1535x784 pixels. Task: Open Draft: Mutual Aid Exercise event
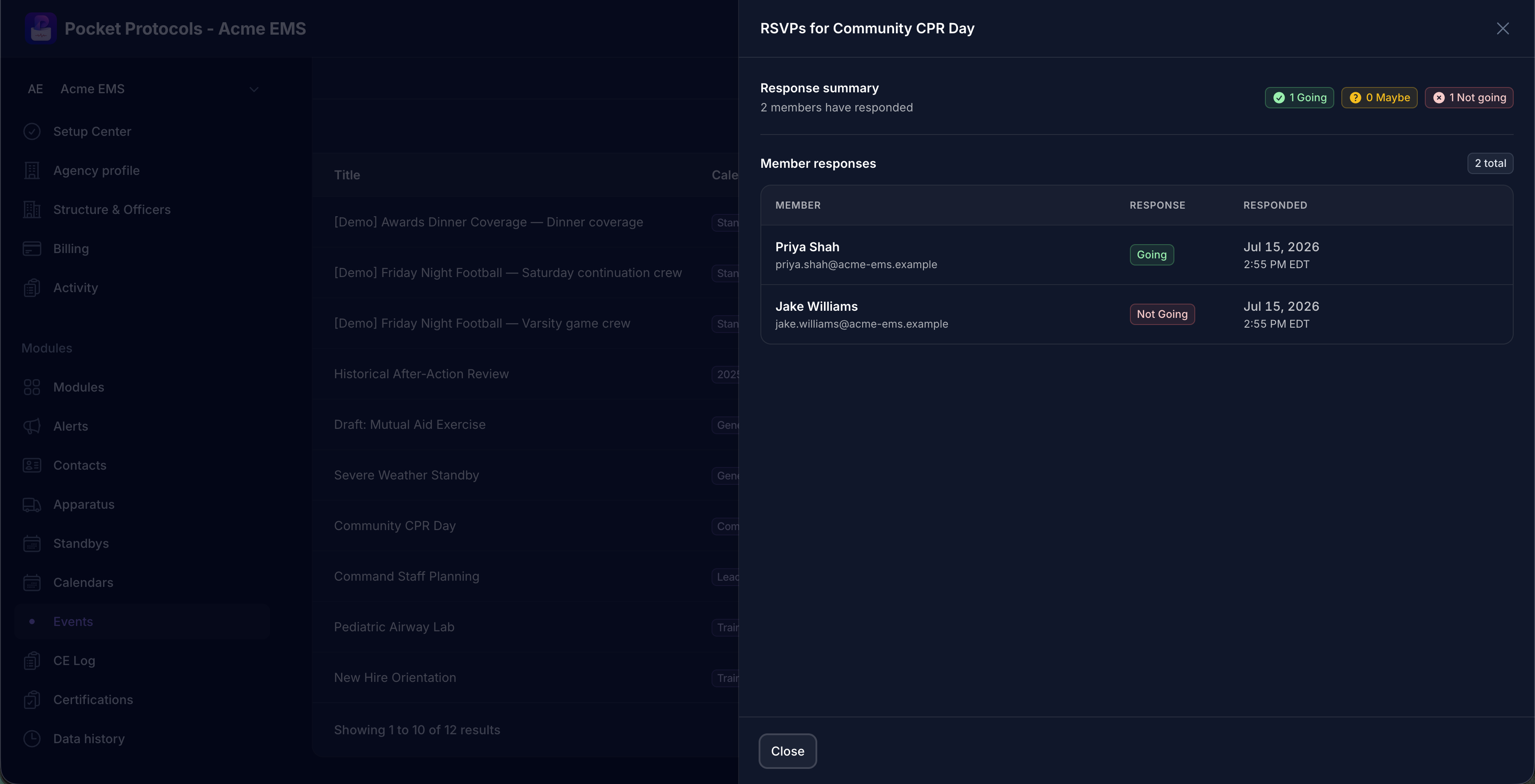tap(410, 425)
